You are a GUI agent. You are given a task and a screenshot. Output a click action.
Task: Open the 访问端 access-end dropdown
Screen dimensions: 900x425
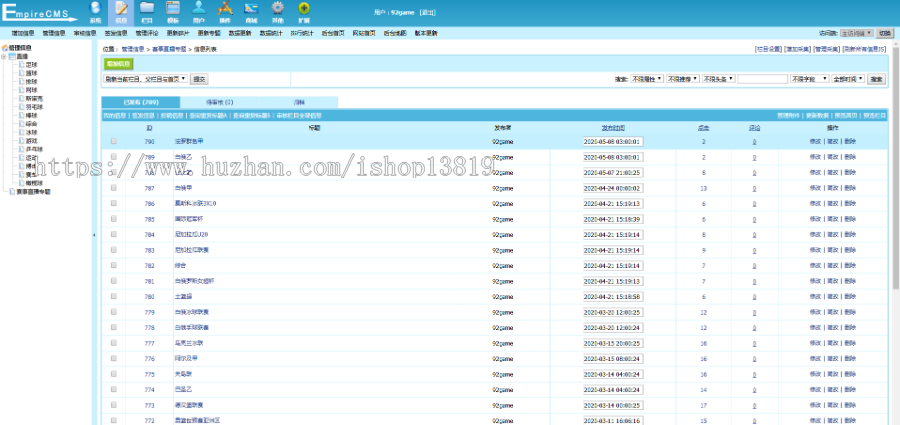857,33
